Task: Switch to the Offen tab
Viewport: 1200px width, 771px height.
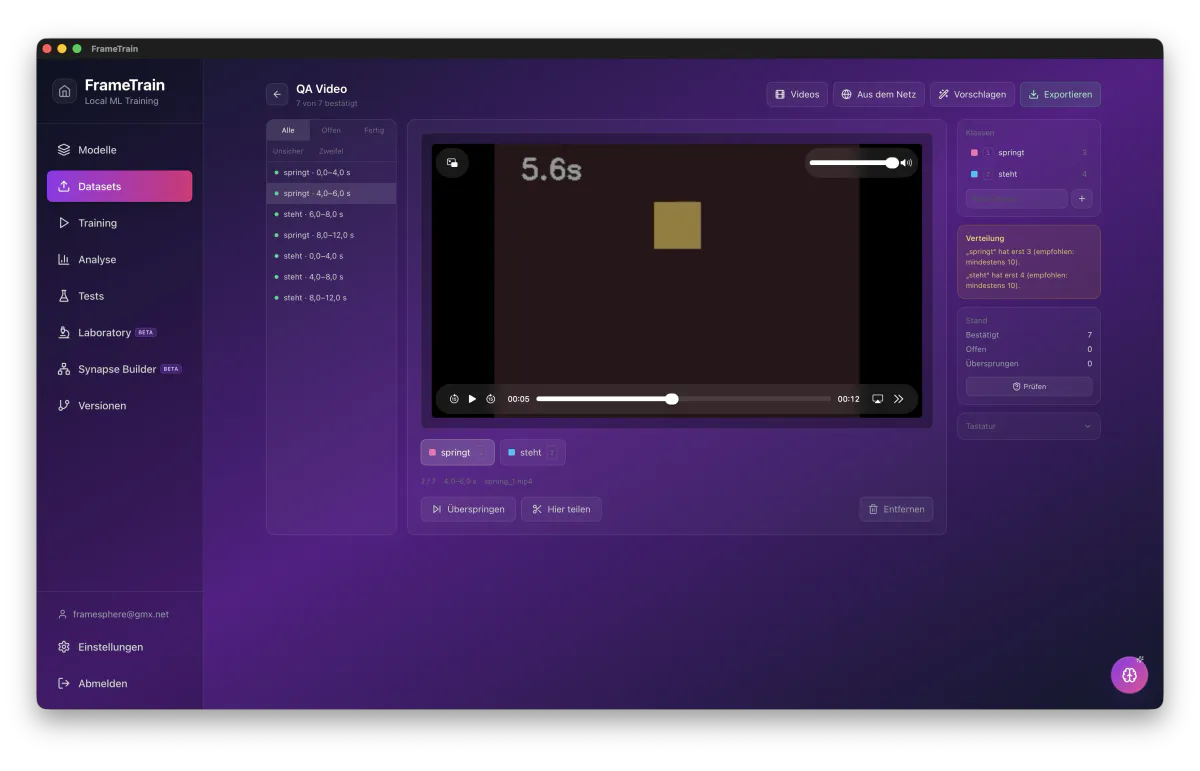Action: pos(331,130)
